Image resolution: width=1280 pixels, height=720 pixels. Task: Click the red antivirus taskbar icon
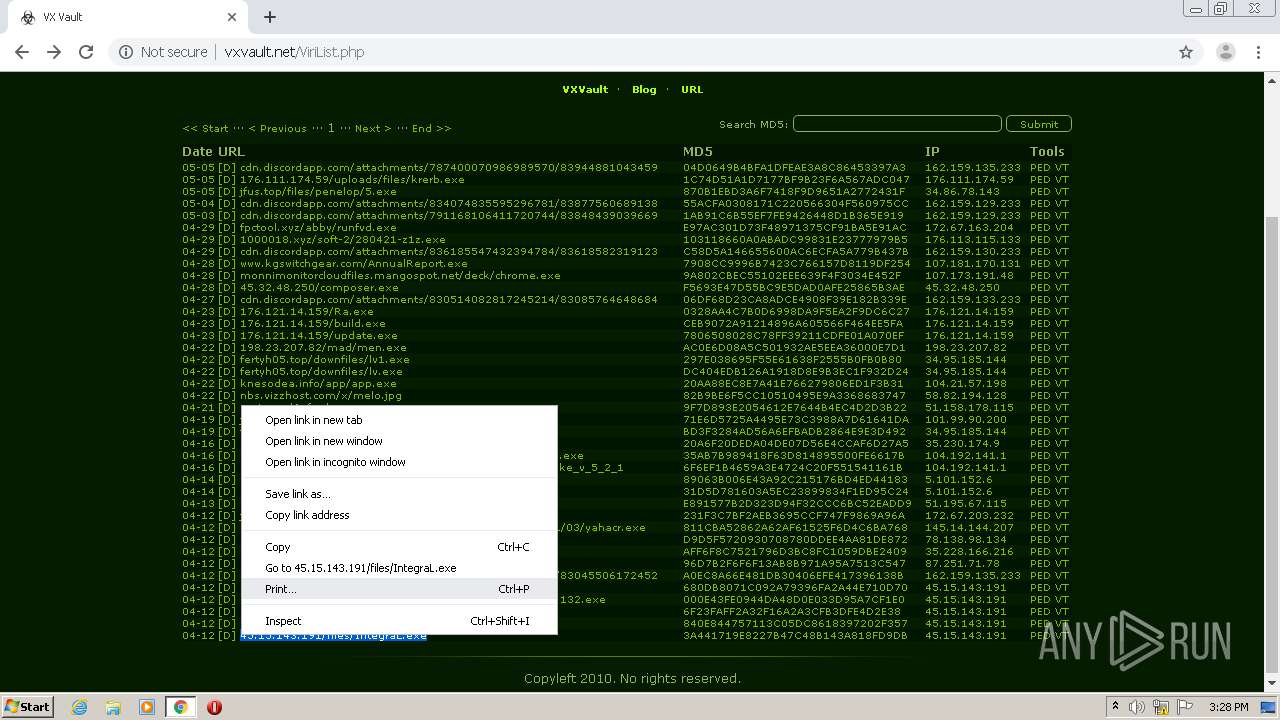(214, 707)
